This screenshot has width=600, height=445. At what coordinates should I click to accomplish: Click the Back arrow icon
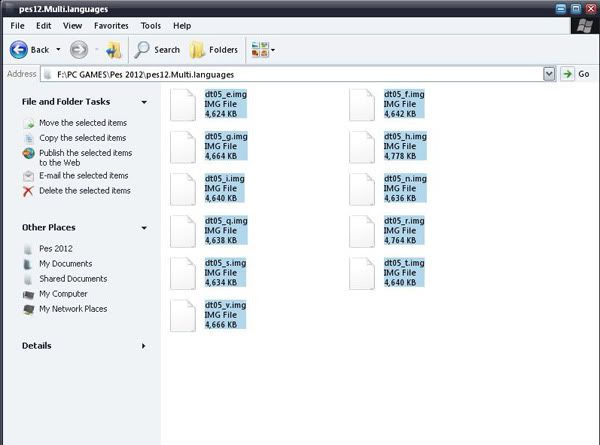click(x=18, y=50)
